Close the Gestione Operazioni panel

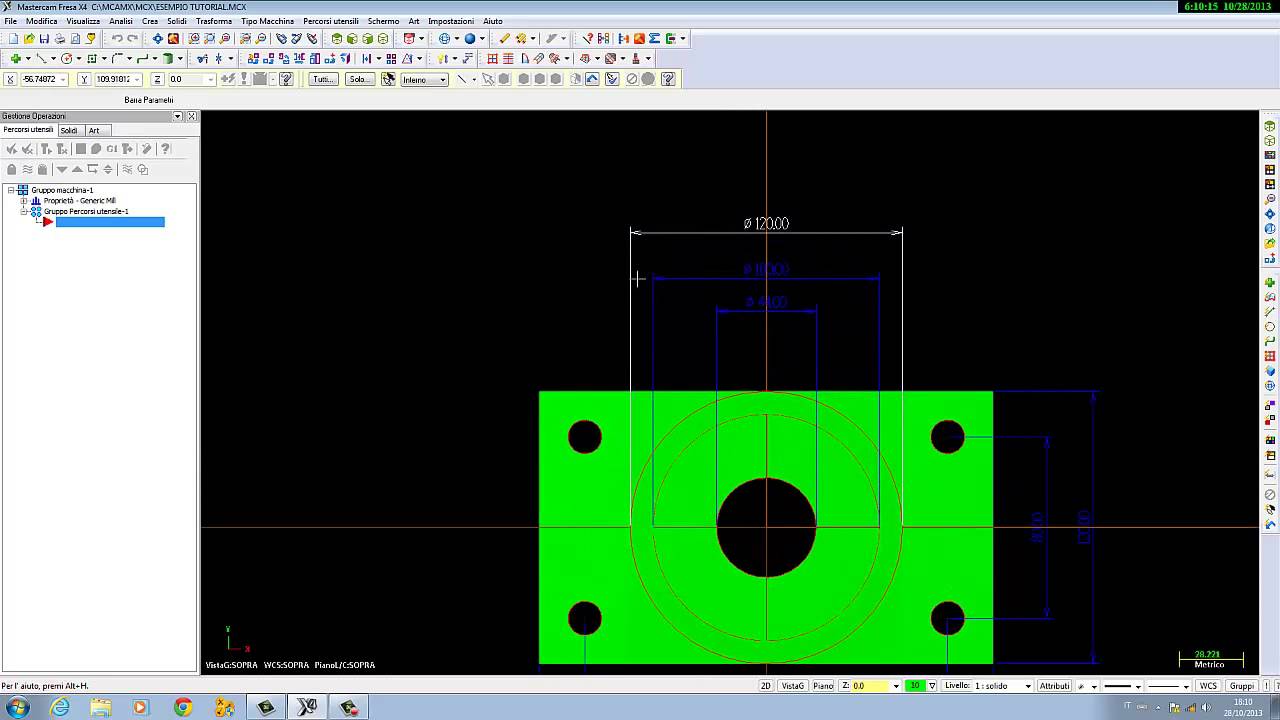coord(192,116)
